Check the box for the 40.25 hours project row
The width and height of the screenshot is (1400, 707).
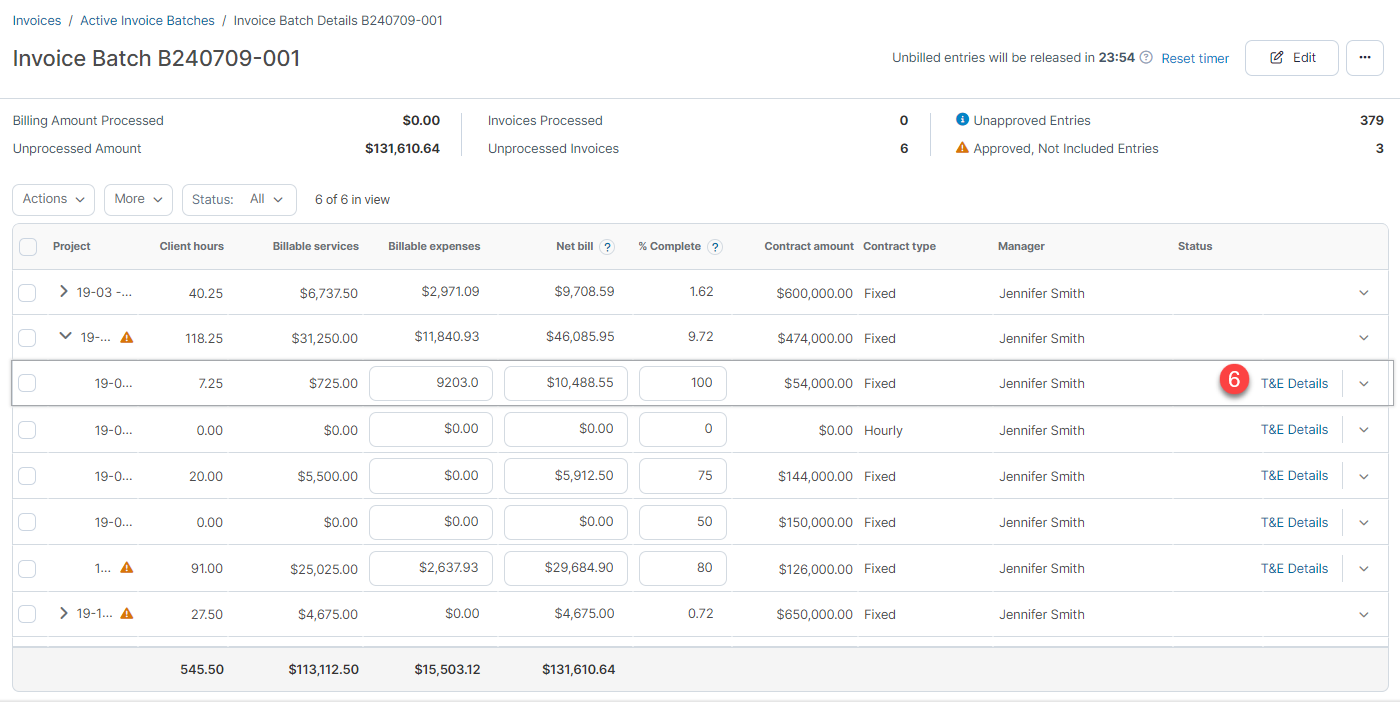pyautogui.click(x=28, y=293)
